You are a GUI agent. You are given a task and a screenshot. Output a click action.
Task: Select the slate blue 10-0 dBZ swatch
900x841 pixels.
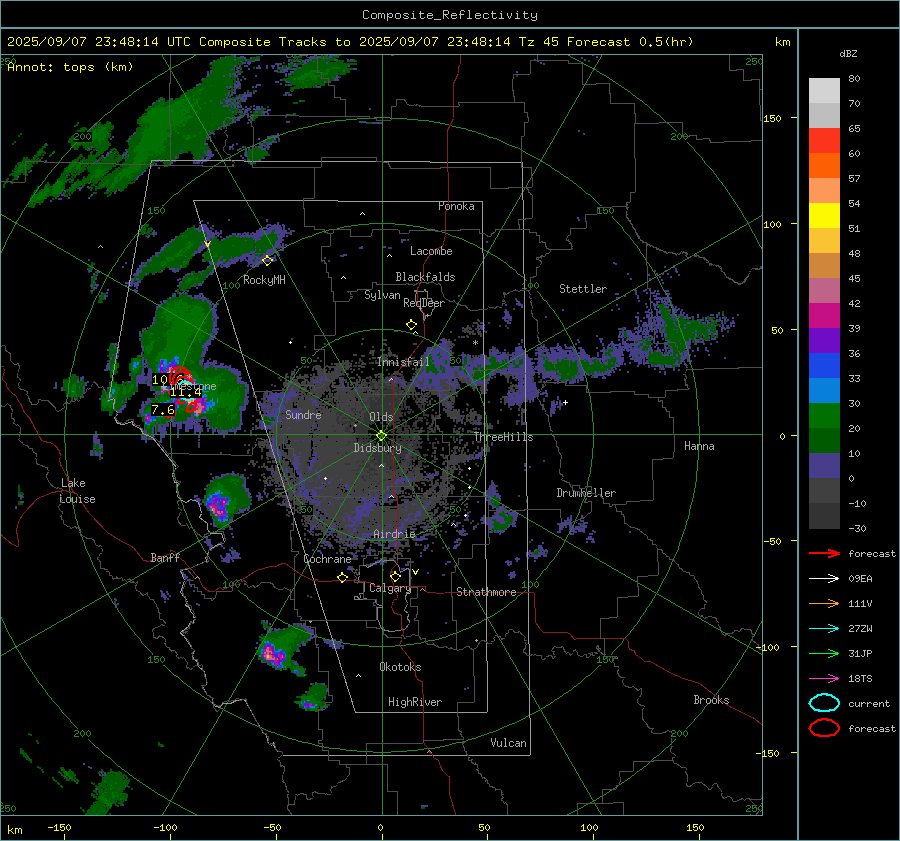tap(824, 466)
